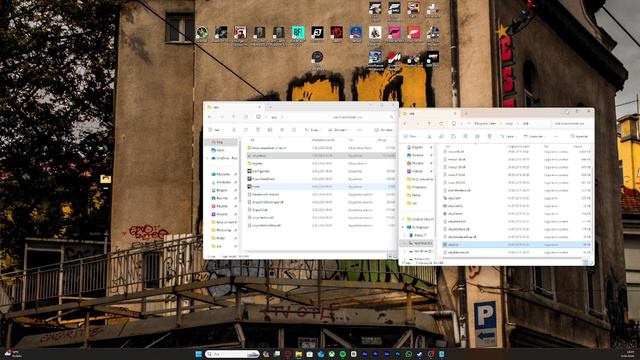
Task: Select the gray-highlighted file row in left Explorer
Action: pyautogui.click(x=321, y=156)
